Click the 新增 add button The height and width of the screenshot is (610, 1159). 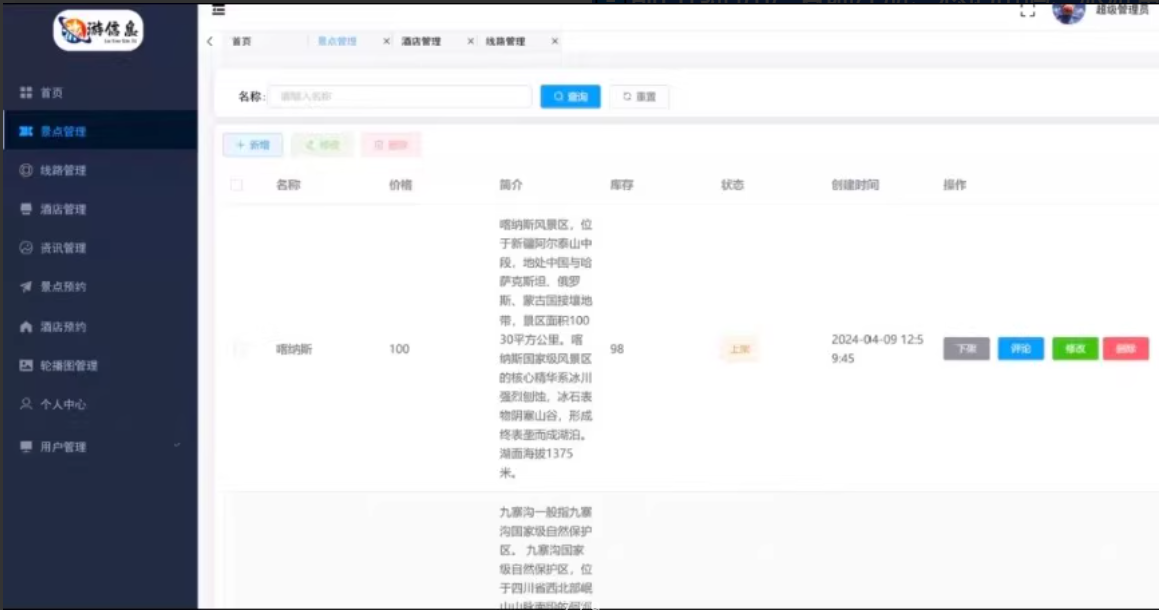tap(253, 145)
